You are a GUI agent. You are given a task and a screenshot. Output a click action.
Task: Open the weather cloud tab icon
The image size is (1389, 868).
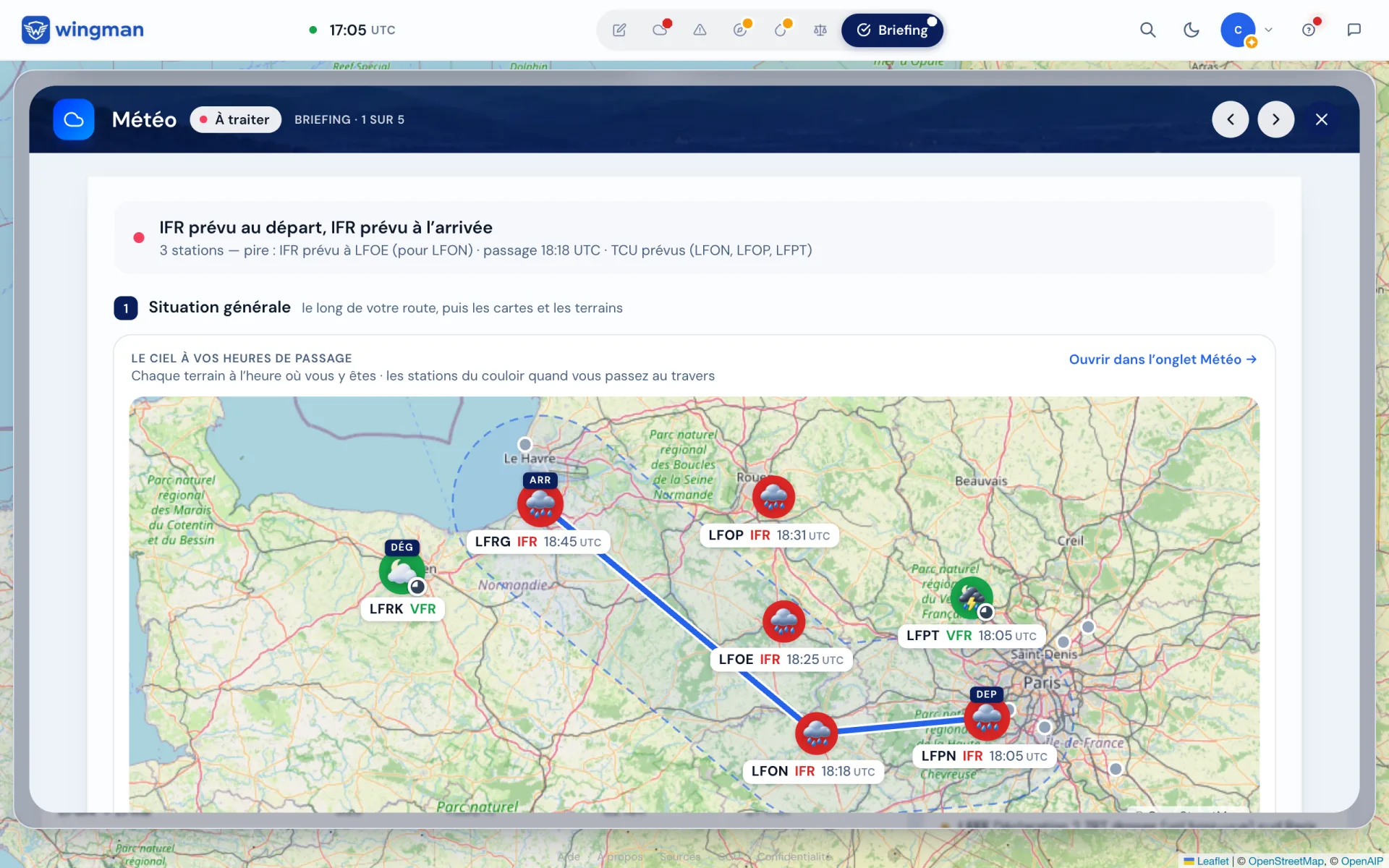pyautogui.click(x=660, y=30)
